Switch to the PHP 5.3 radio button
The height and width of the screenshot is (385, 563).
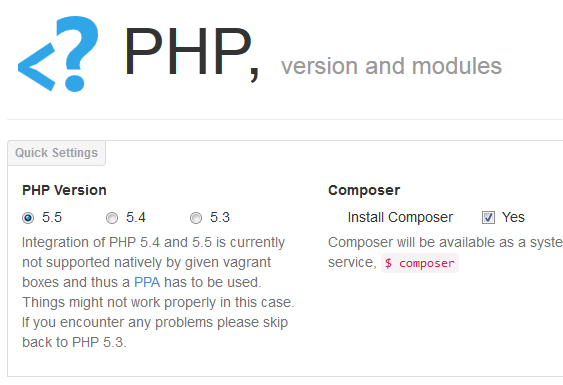coord(196,218)
